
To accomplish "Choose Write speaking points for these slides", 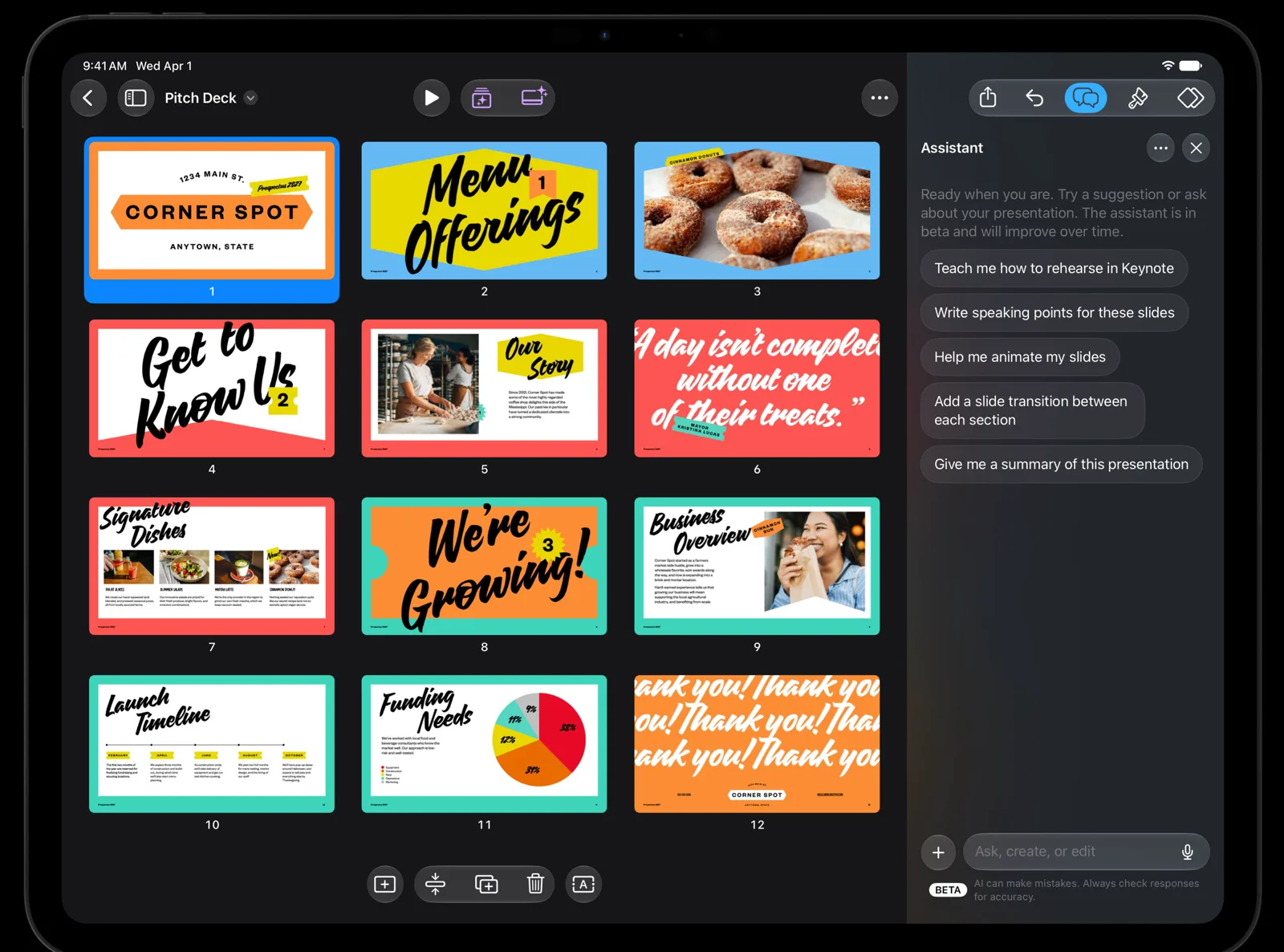I will click(x=1054, y=312).
